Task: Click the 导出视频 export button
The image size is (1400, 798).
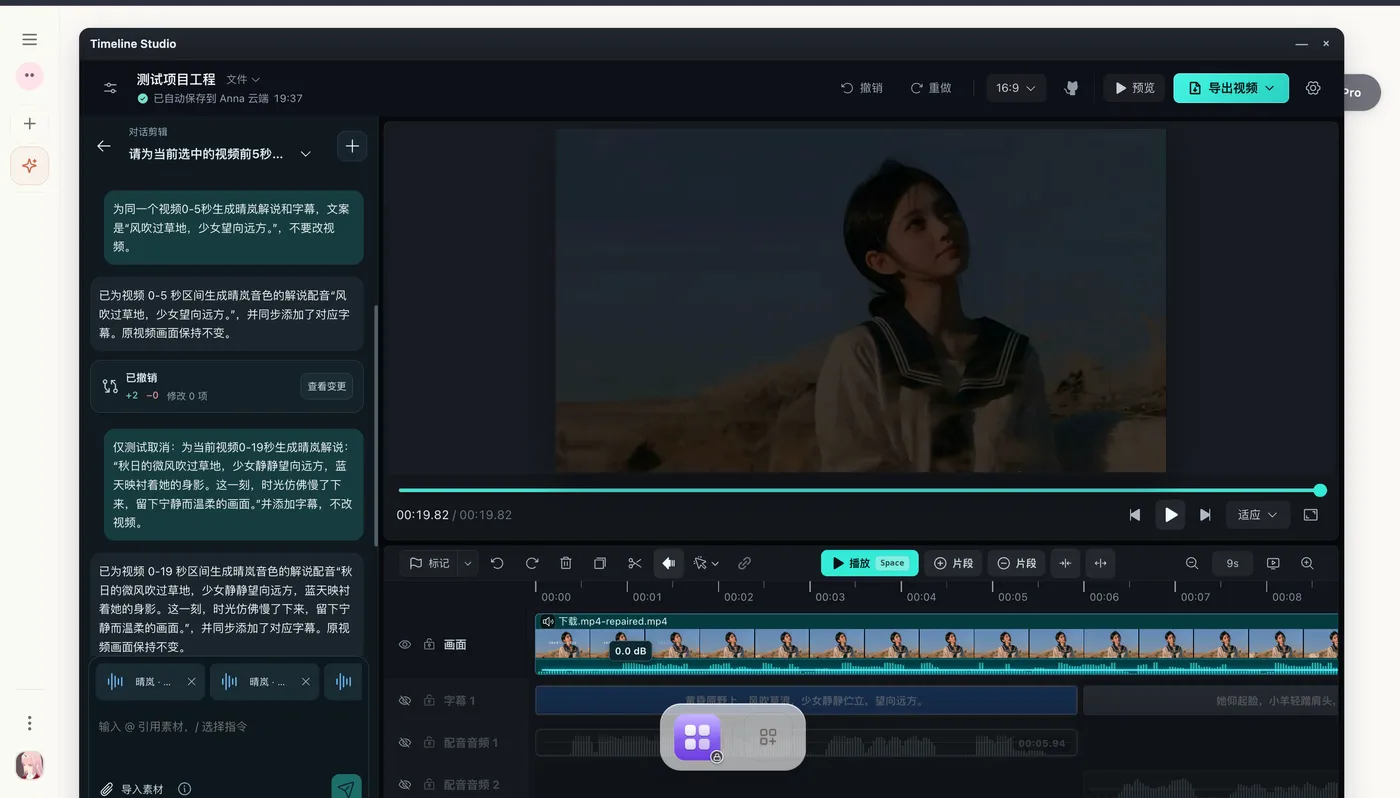Action: click(x=1231, y=88)
